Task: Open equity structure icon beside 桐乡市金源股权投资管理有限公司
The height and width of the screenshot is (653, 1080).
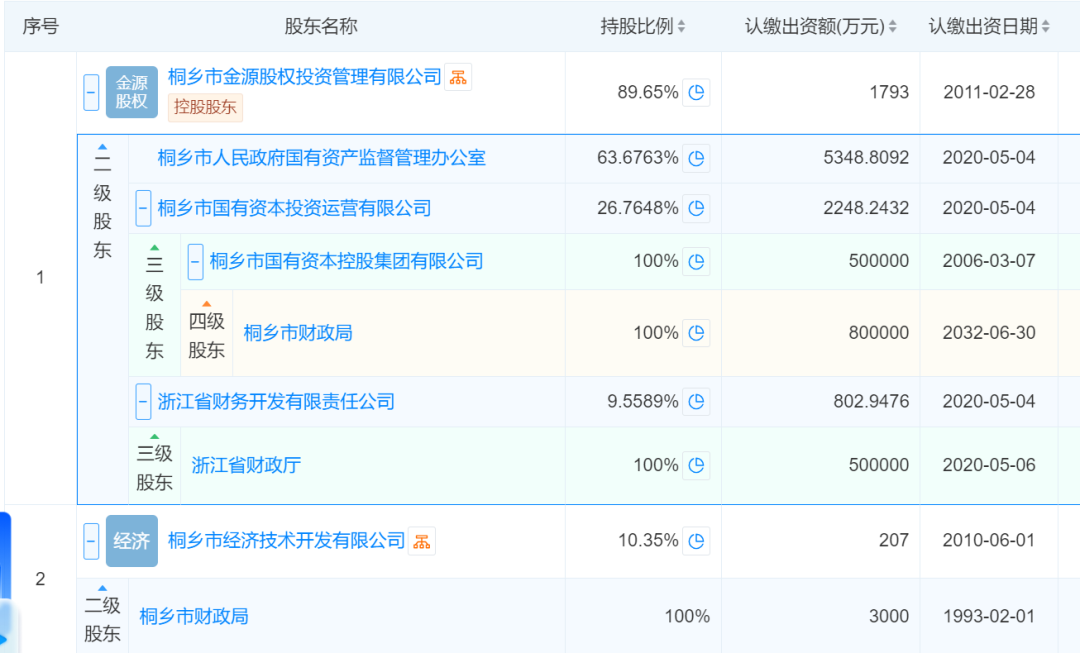Action: click(458, 77)
